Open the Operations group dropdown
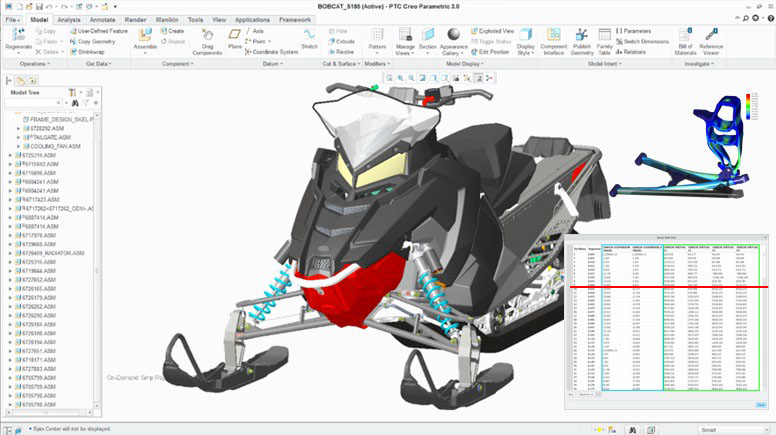 point(35,64)
